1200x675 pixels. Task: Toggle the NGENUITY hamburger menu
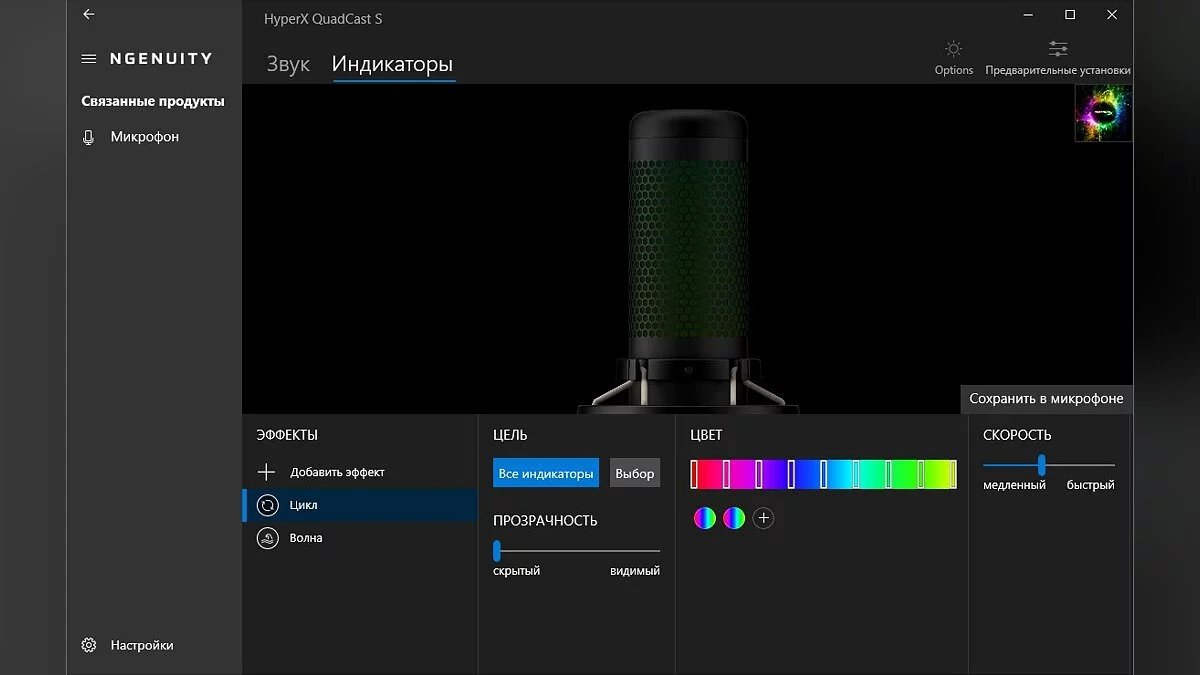click(89, 59)
